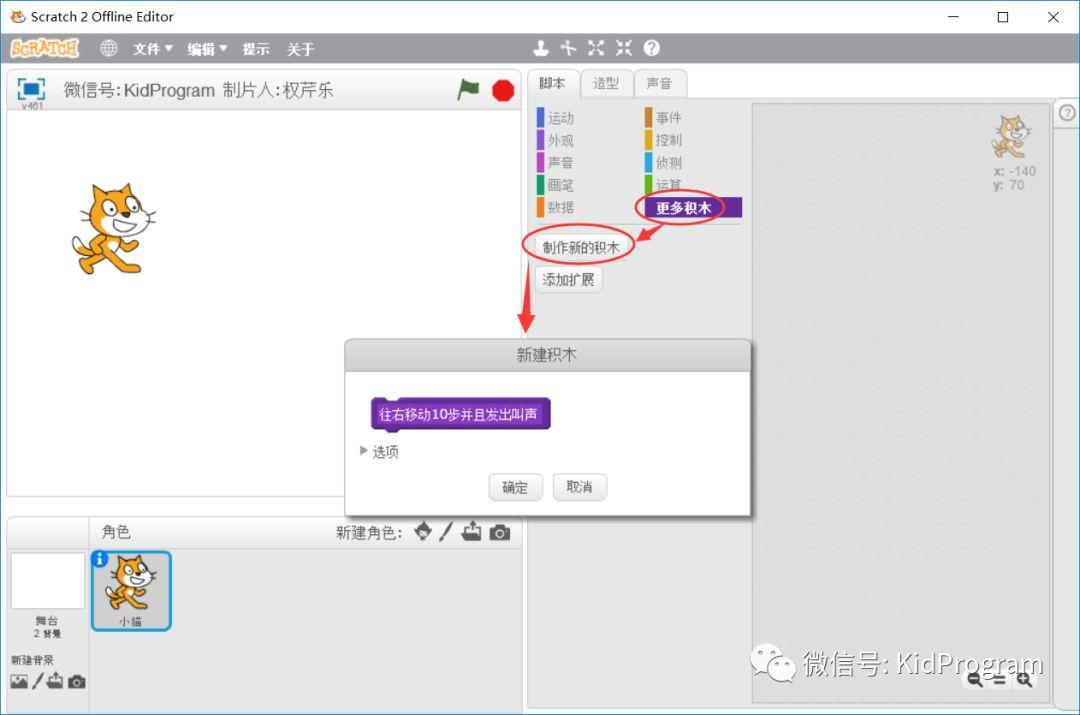
Task: Select the 更多积木 block category
Action: pos(692,207)
